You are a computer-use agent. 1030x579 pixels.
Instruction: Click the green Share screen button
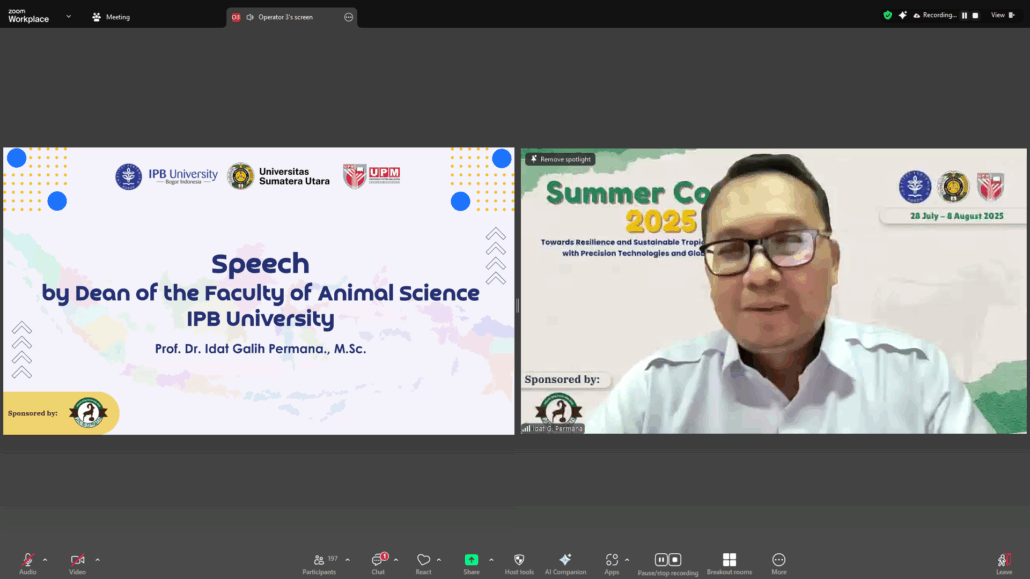pyautogui.click(x=471, y=561)
